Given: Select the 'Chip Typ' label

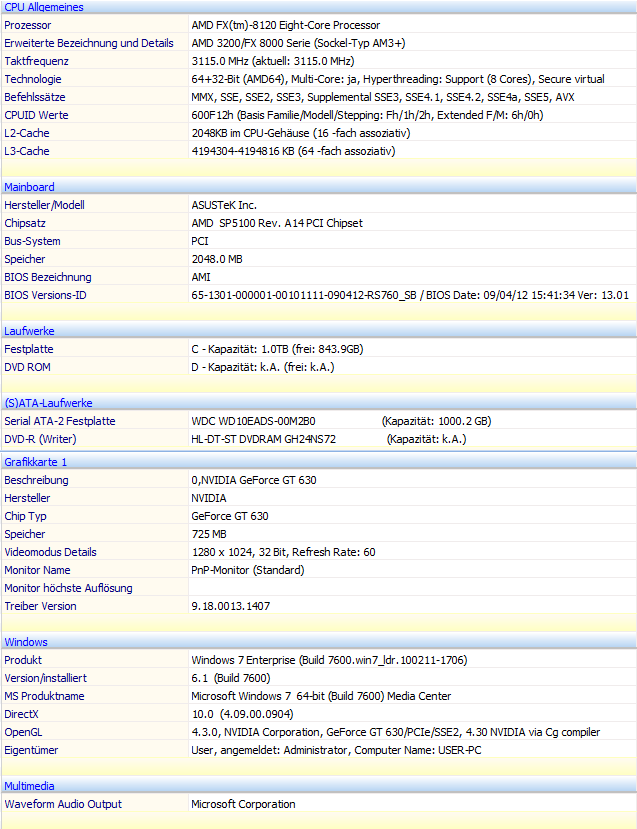Looking at the screenshot, I should pos(25,515).
